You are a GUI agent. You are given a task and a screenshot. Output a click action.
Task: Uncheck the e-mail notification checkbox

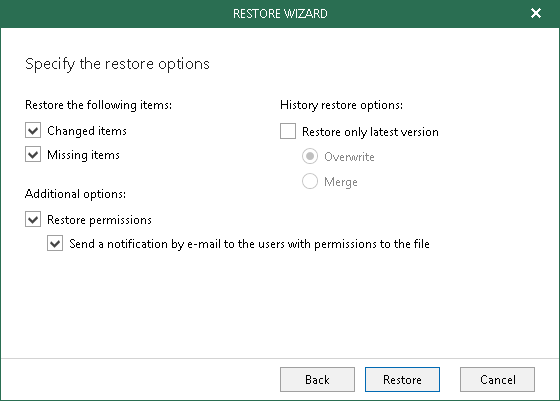pos(55,244)
